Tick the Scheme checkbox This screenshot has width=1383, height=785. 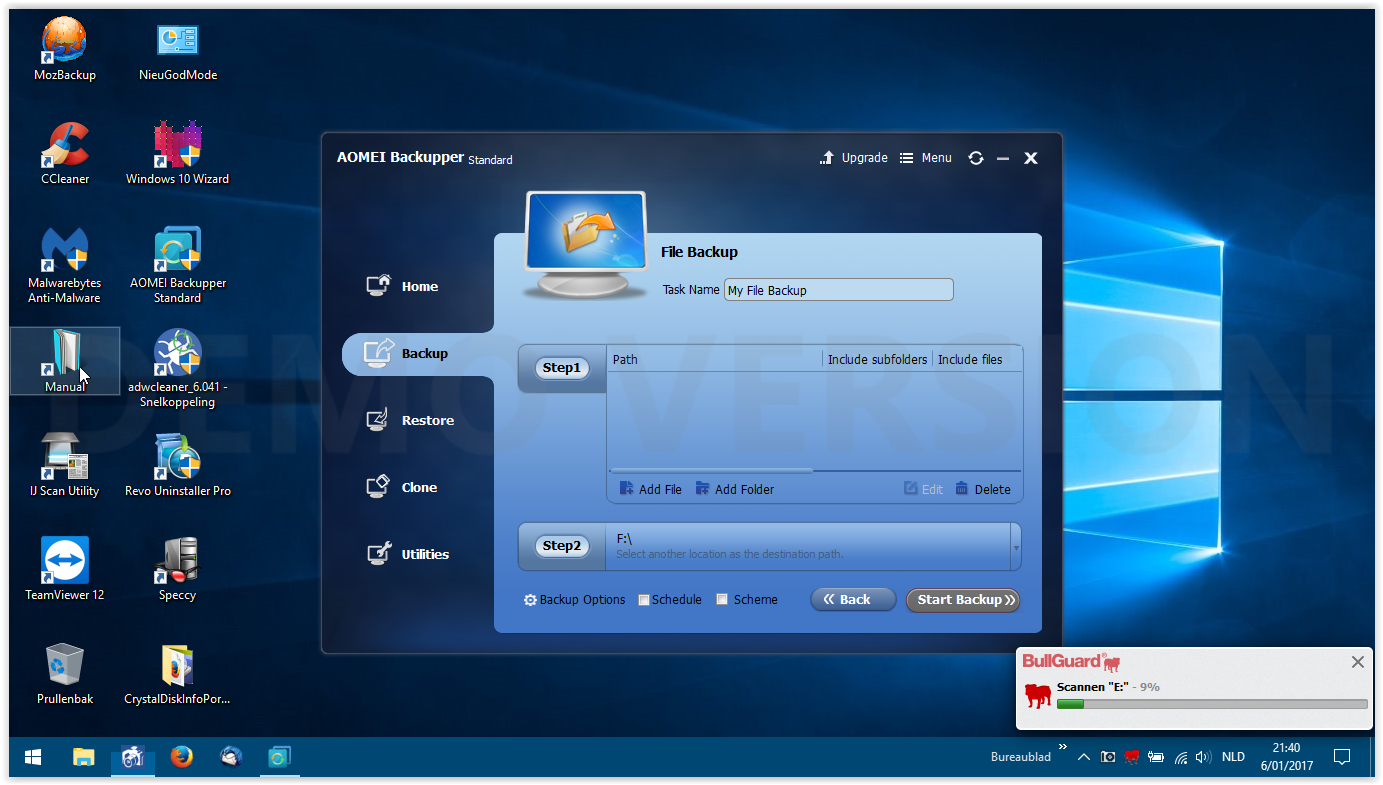pos(722,600)
